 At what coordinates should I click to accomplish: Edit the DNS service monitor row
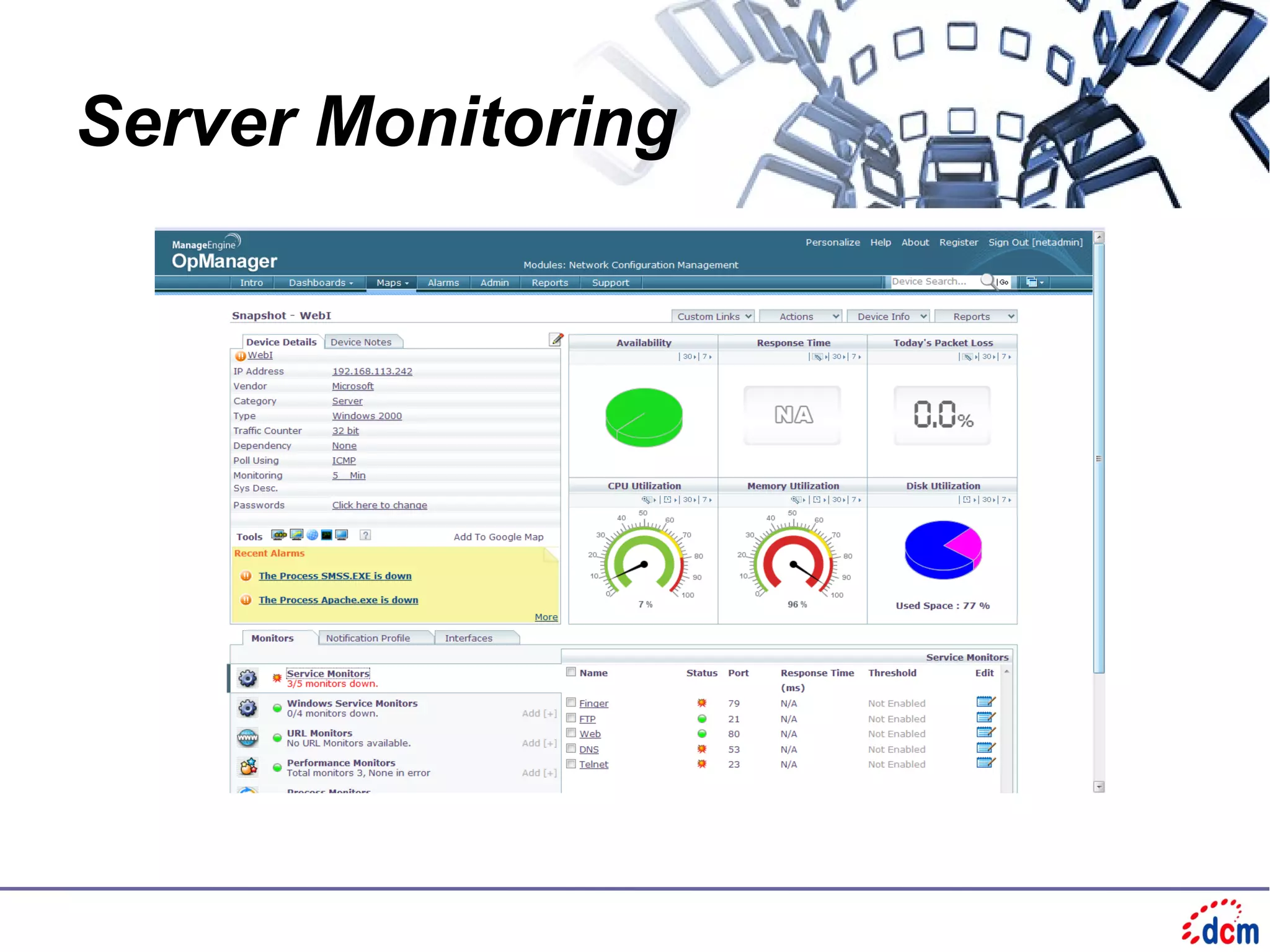coord(985,748)
